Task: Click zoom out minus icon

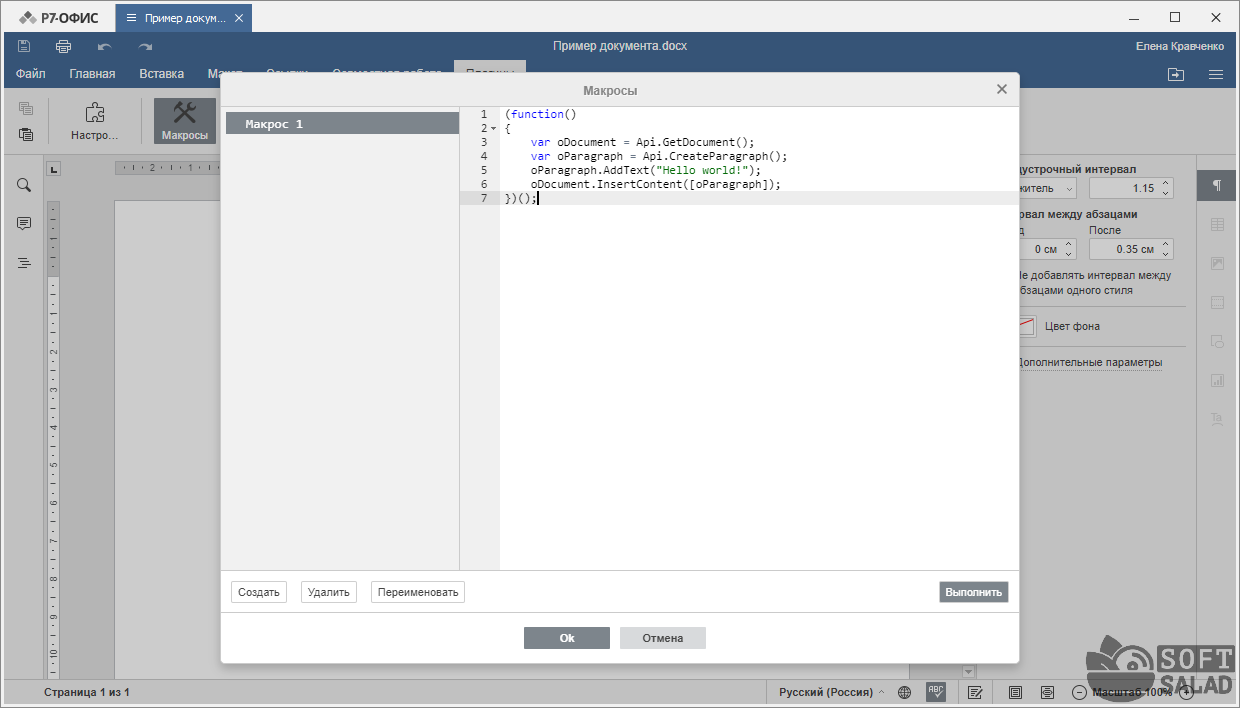Action: tap(1079, 692)
